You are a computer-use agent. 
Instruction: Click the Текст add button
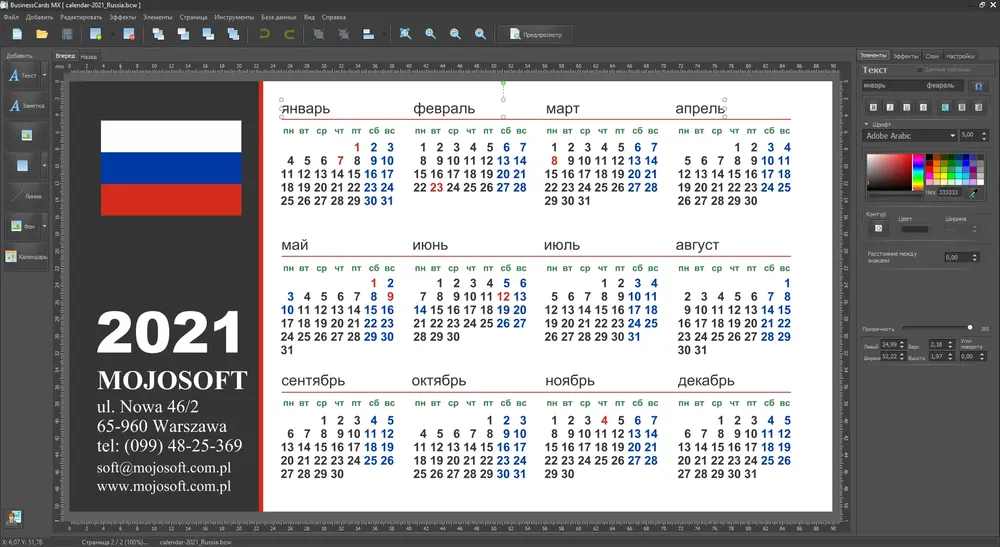(x=23, y=75)
